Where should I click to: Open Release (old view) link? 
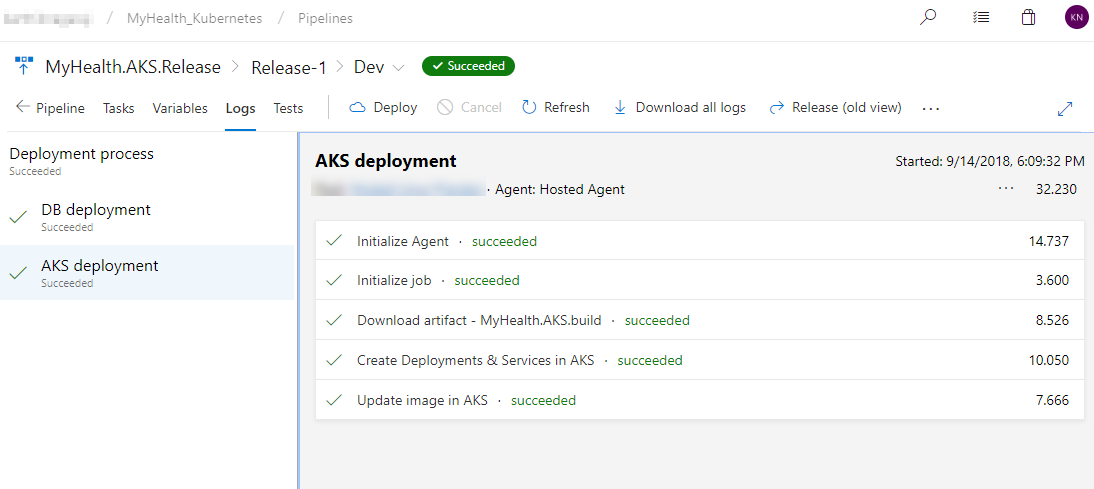pyautogui.click(x=835, y=107)
